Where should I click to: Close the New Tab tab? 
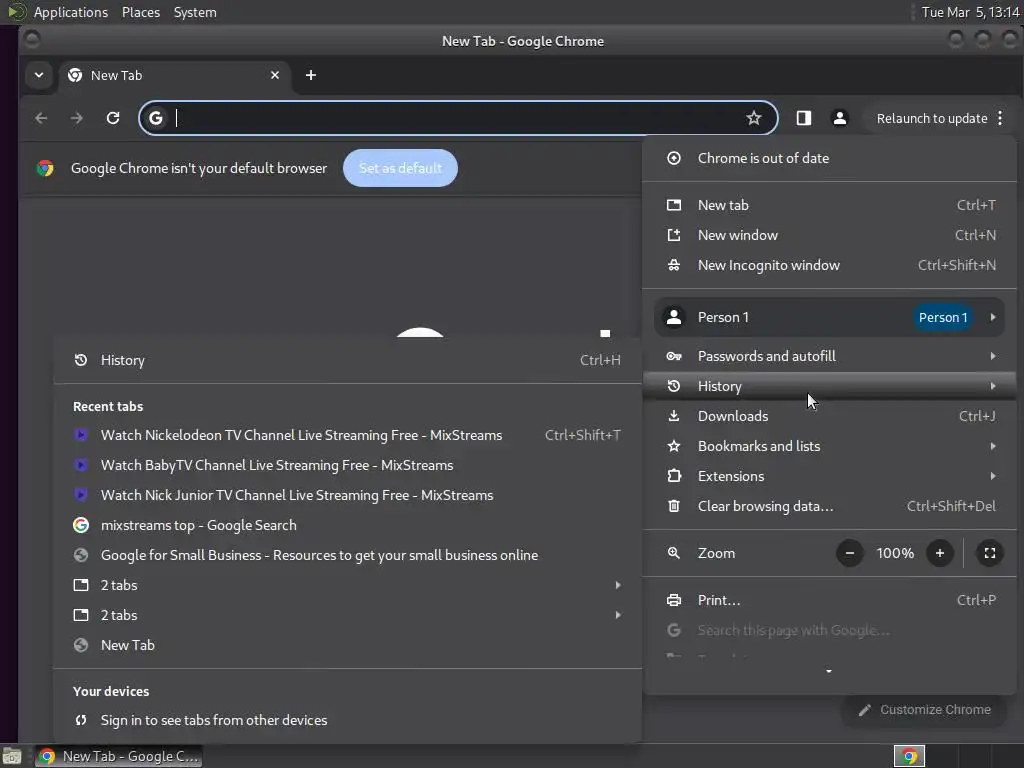click(x=275, y=75)
